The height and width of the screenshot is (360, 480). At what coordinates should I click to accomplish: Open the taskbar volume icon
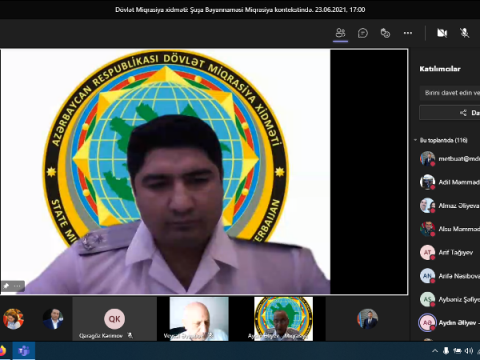(469, 351)
